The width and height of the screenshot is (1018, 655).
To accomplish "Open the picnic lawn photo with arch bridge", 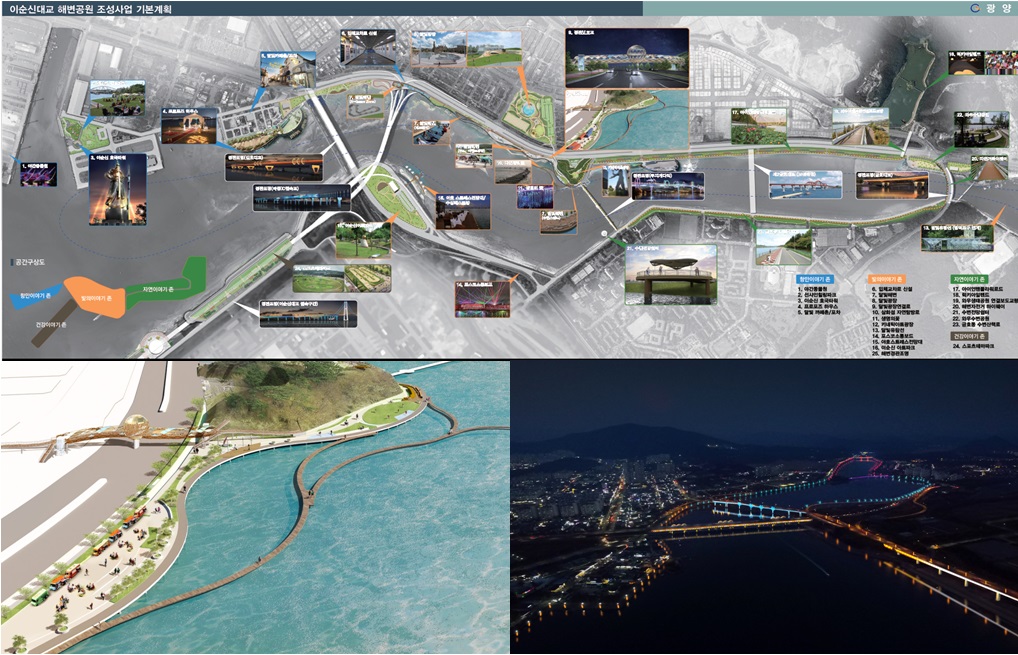I will coord(117,98).
